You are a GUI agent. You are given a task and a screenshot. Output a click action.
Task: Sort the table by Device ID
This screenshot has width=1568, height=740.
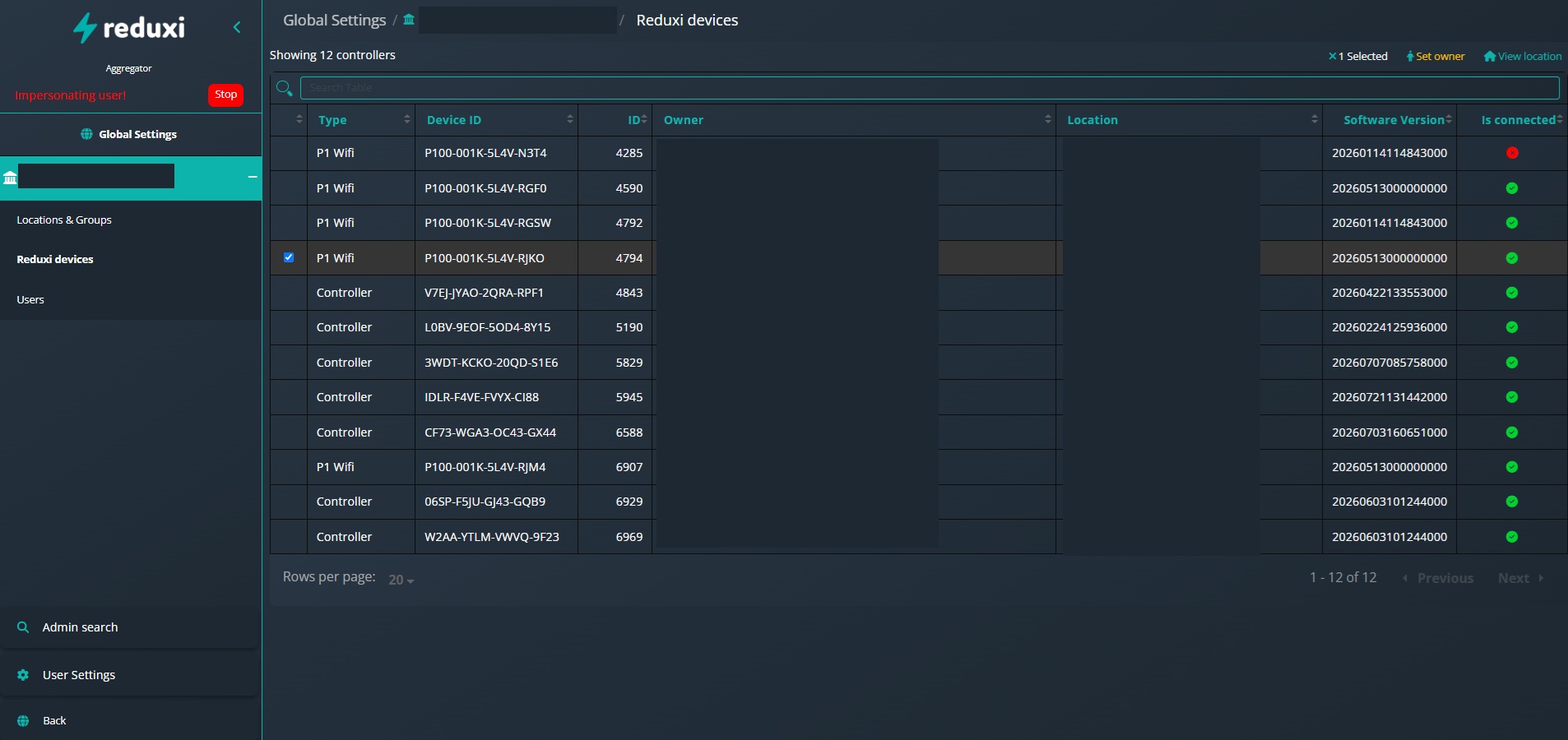[x=497, y=120]
